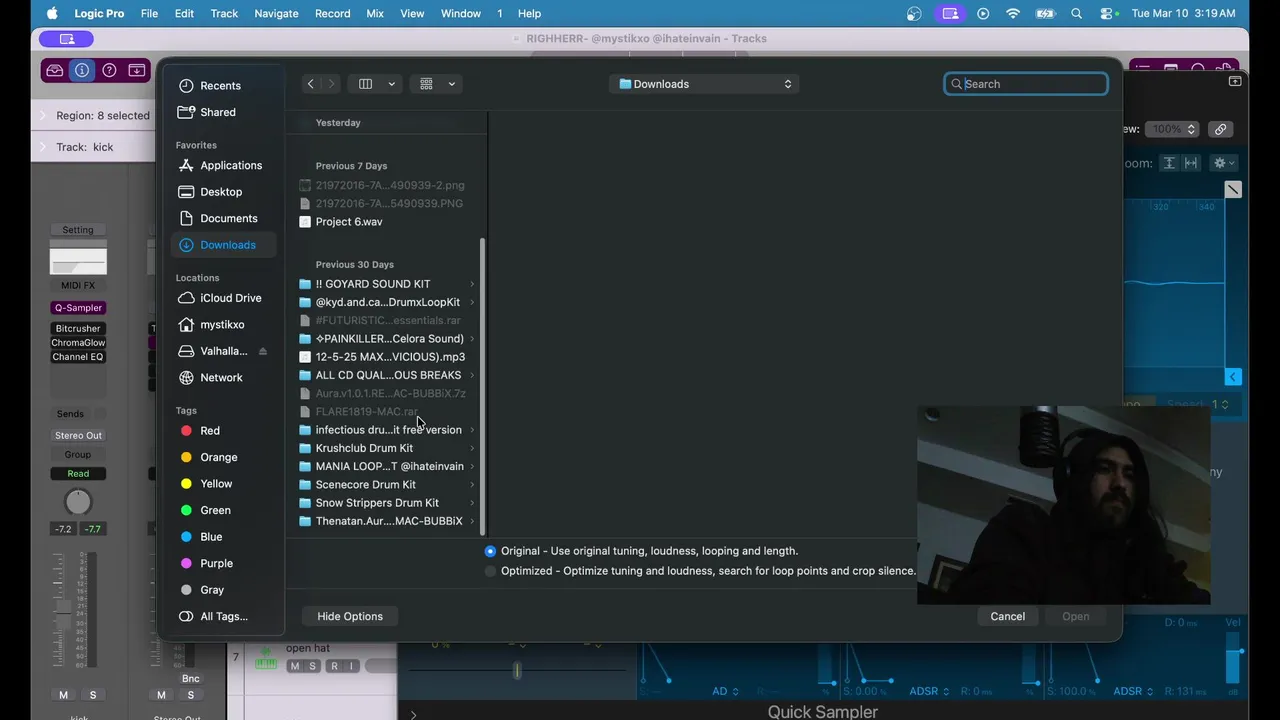Click the download tray toolbar icon
This screenshot has width=1280, height=720.
pos(136,70)
